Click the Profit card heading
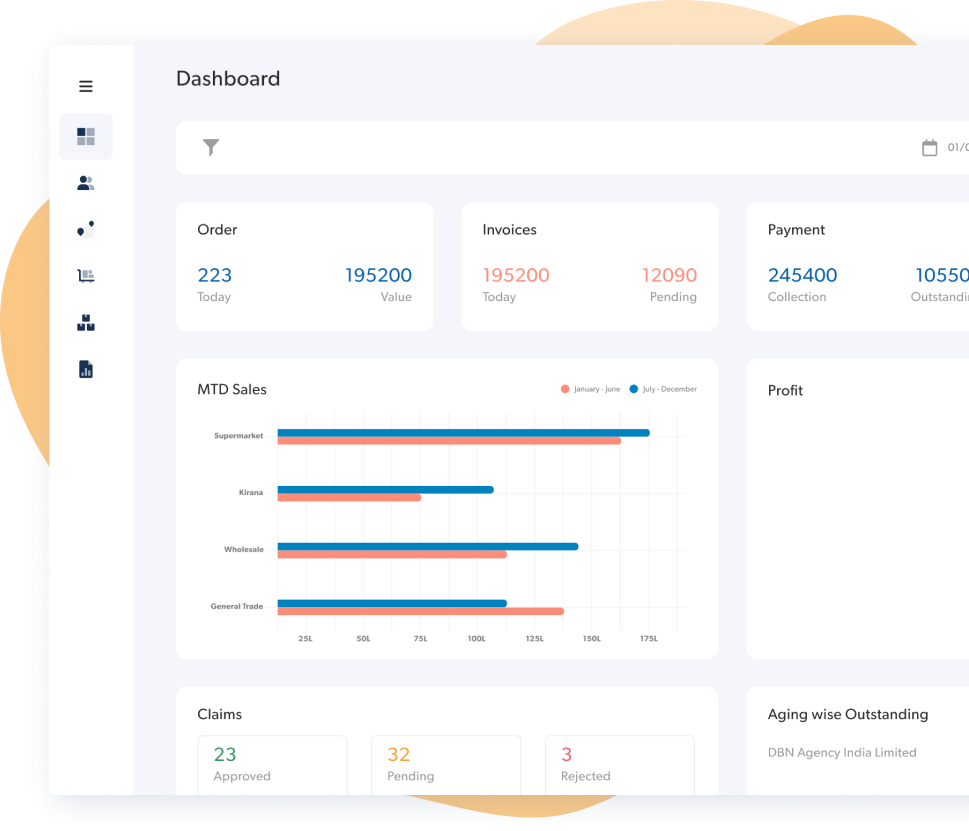The image size is (969, 831). tap(785, 390)
